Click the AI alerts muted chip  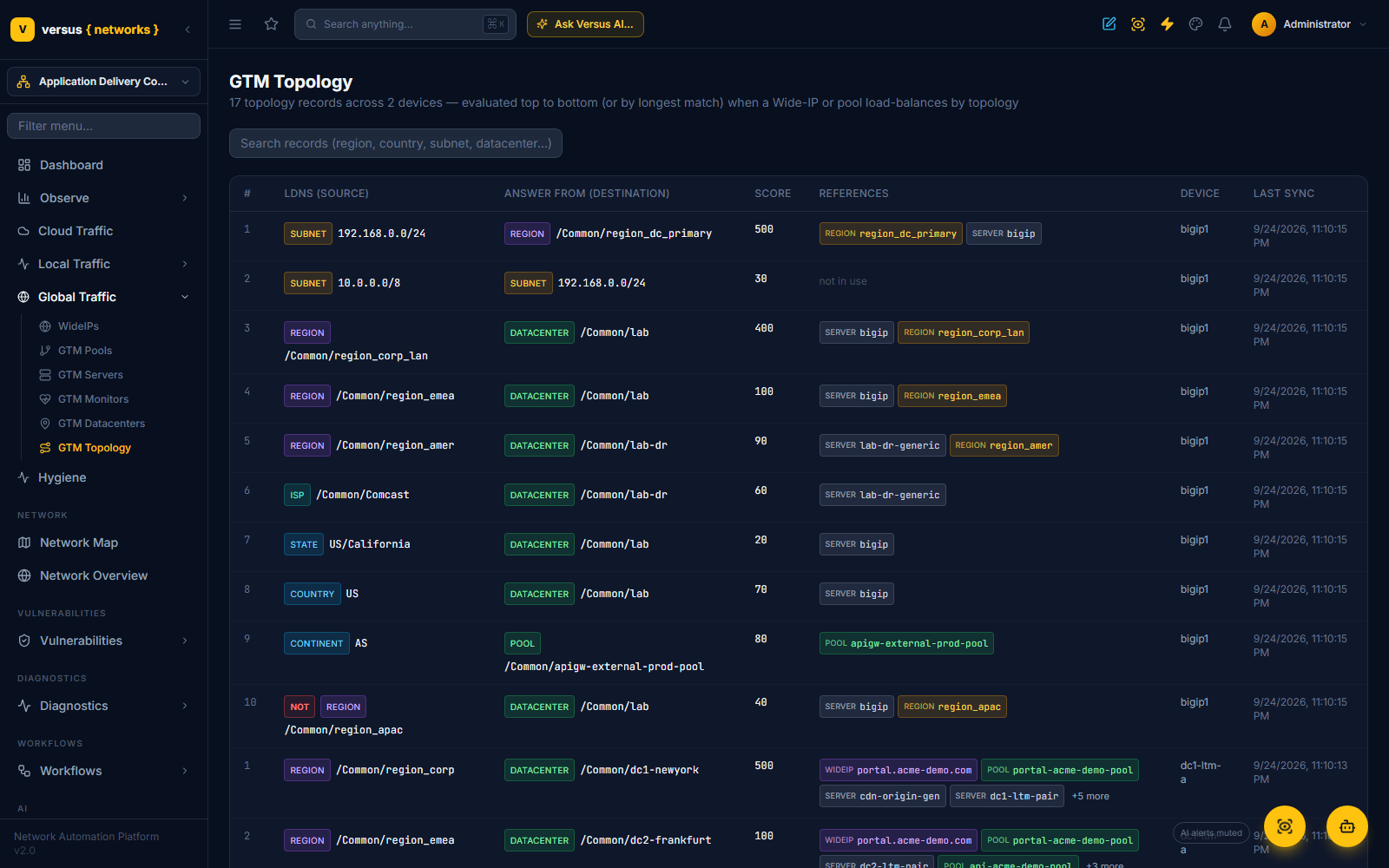(1211, 833)
